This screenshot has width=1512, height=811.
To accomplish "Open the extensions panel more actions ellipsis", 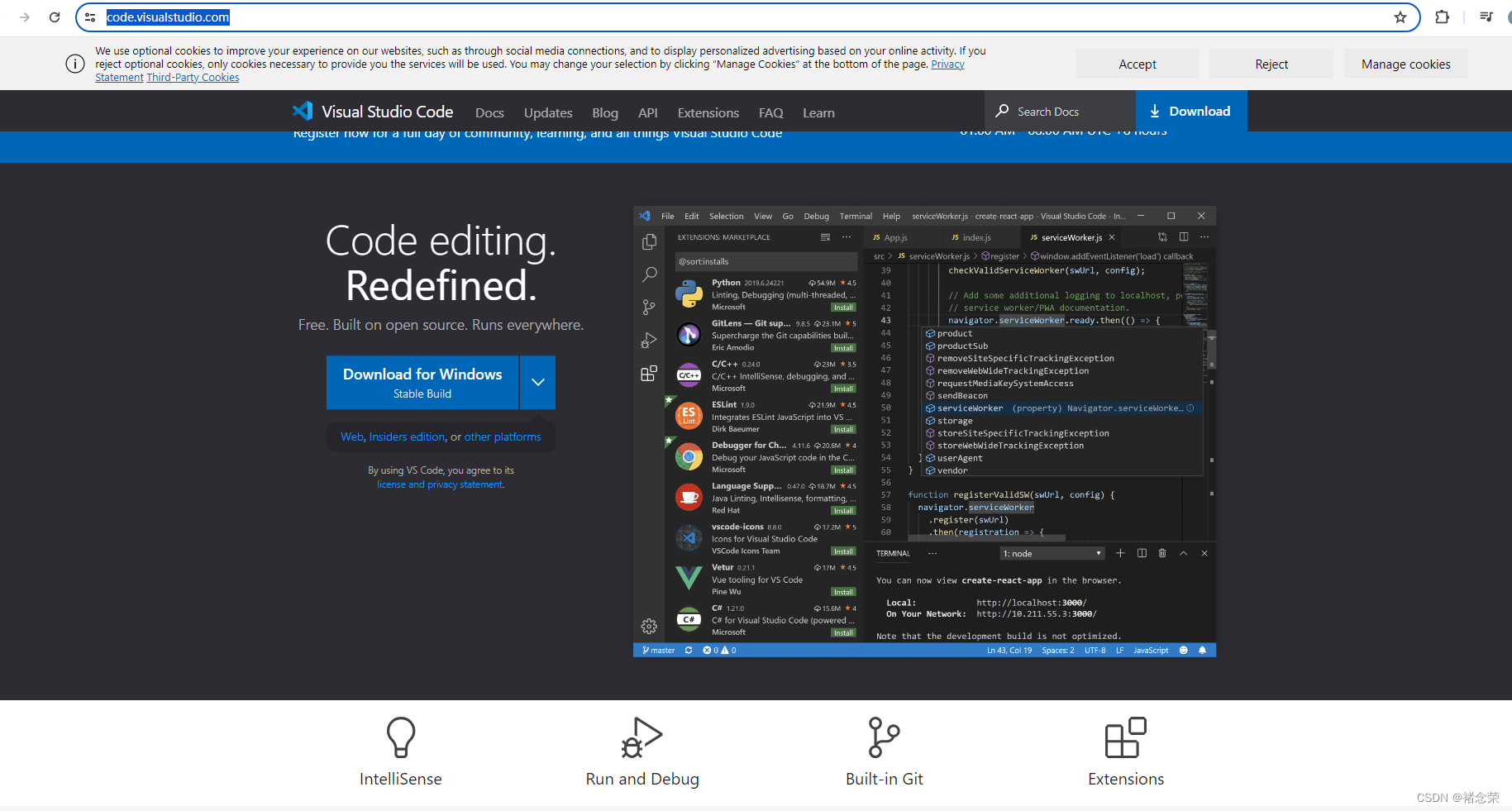I will 847,237.
